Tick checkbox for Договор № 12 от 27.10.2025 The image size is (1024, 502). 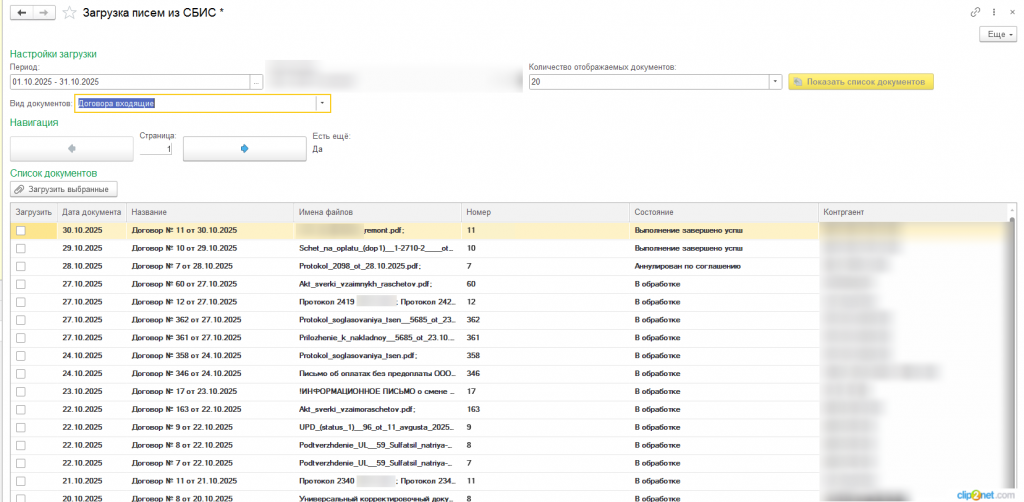click(x=21, y=302)
